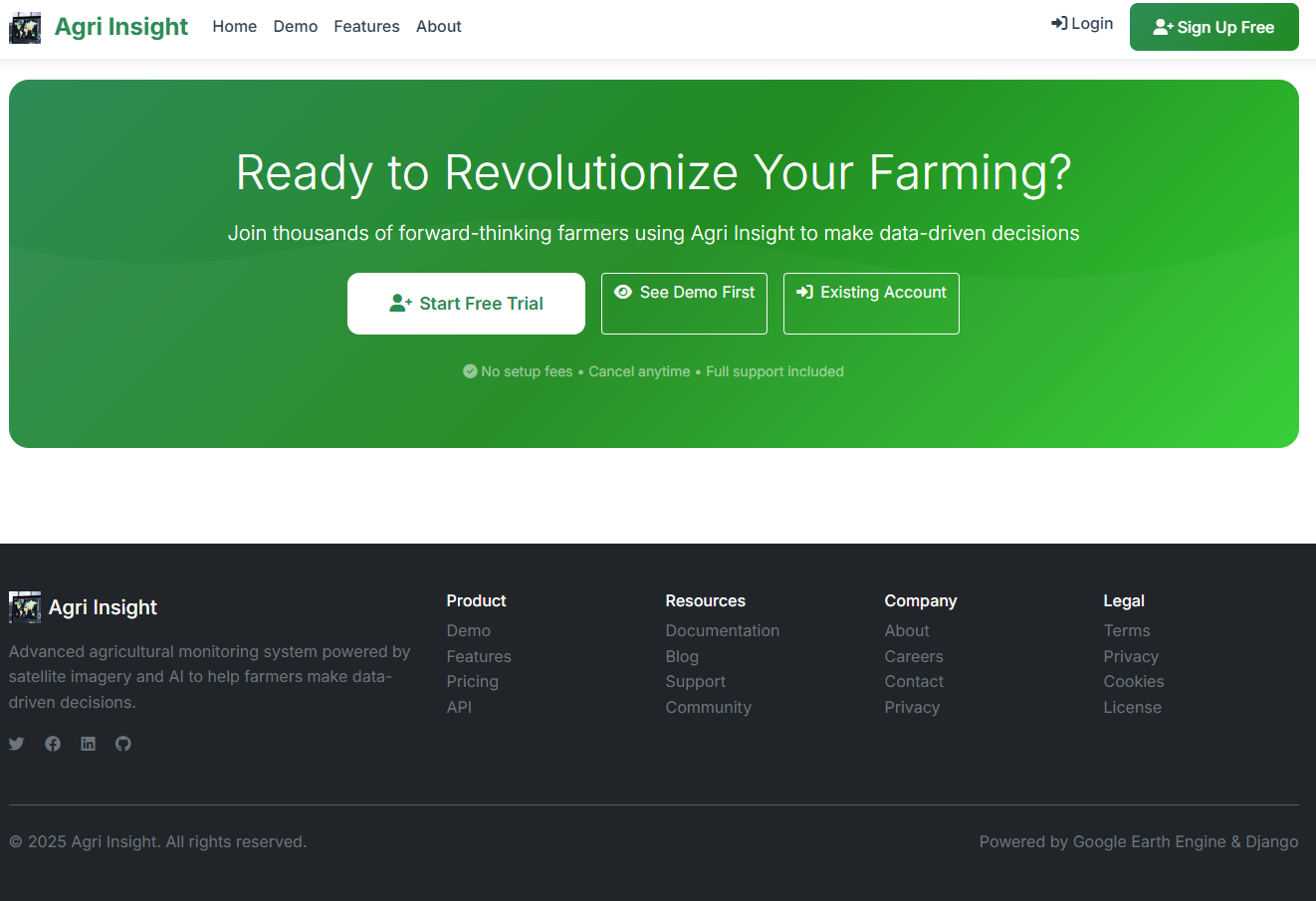Open Demo link under Product footer column
This screenshot has width=1316, height=901.
pyautogui.click(x=469, y=631)
